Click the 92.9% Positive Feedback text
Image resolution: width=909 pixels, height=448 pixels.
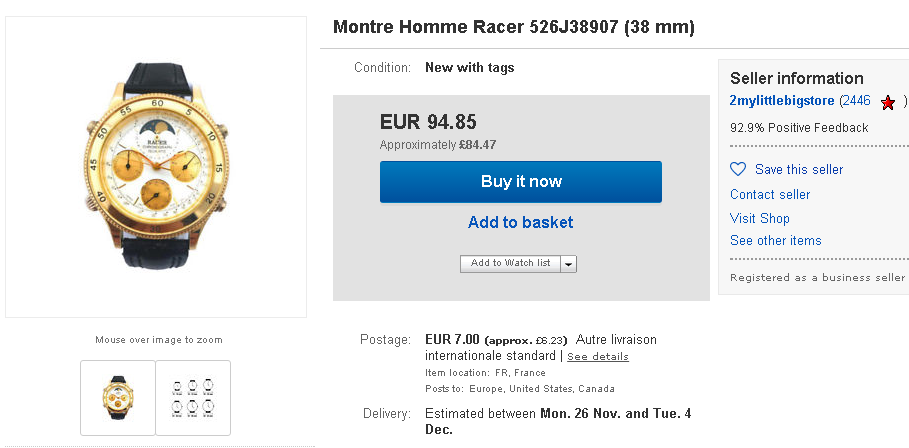(799, 128)
